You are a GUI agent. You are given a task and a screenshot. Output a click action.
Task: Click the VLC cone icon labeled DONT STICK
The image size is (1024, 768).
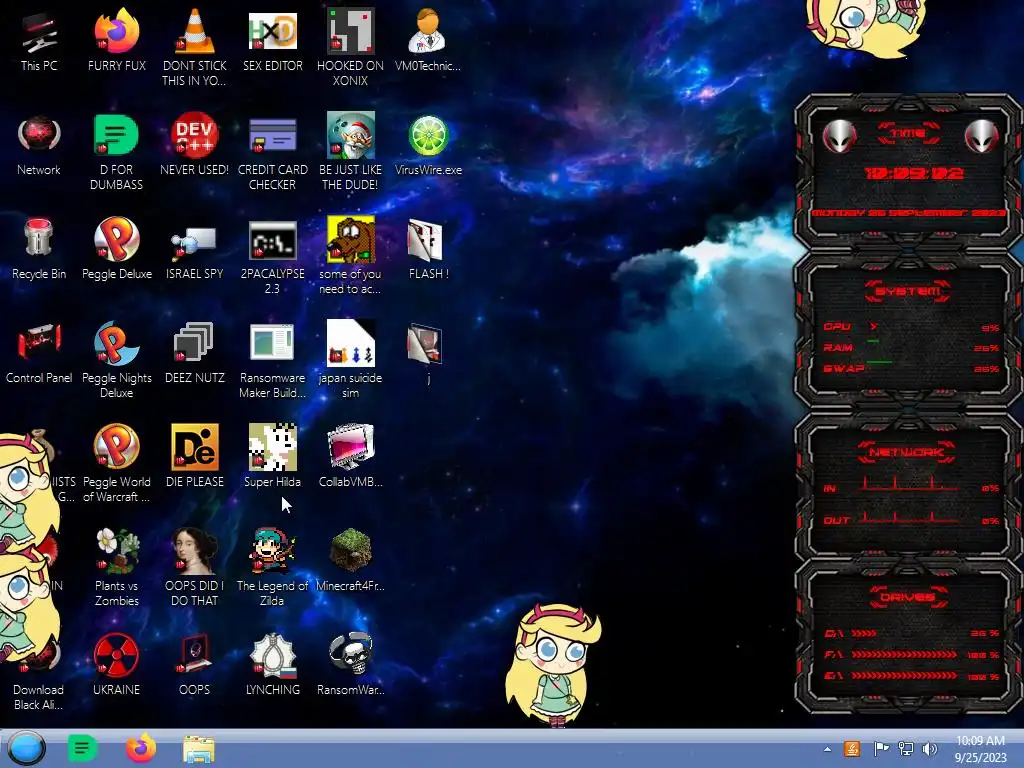coord(195,31)
